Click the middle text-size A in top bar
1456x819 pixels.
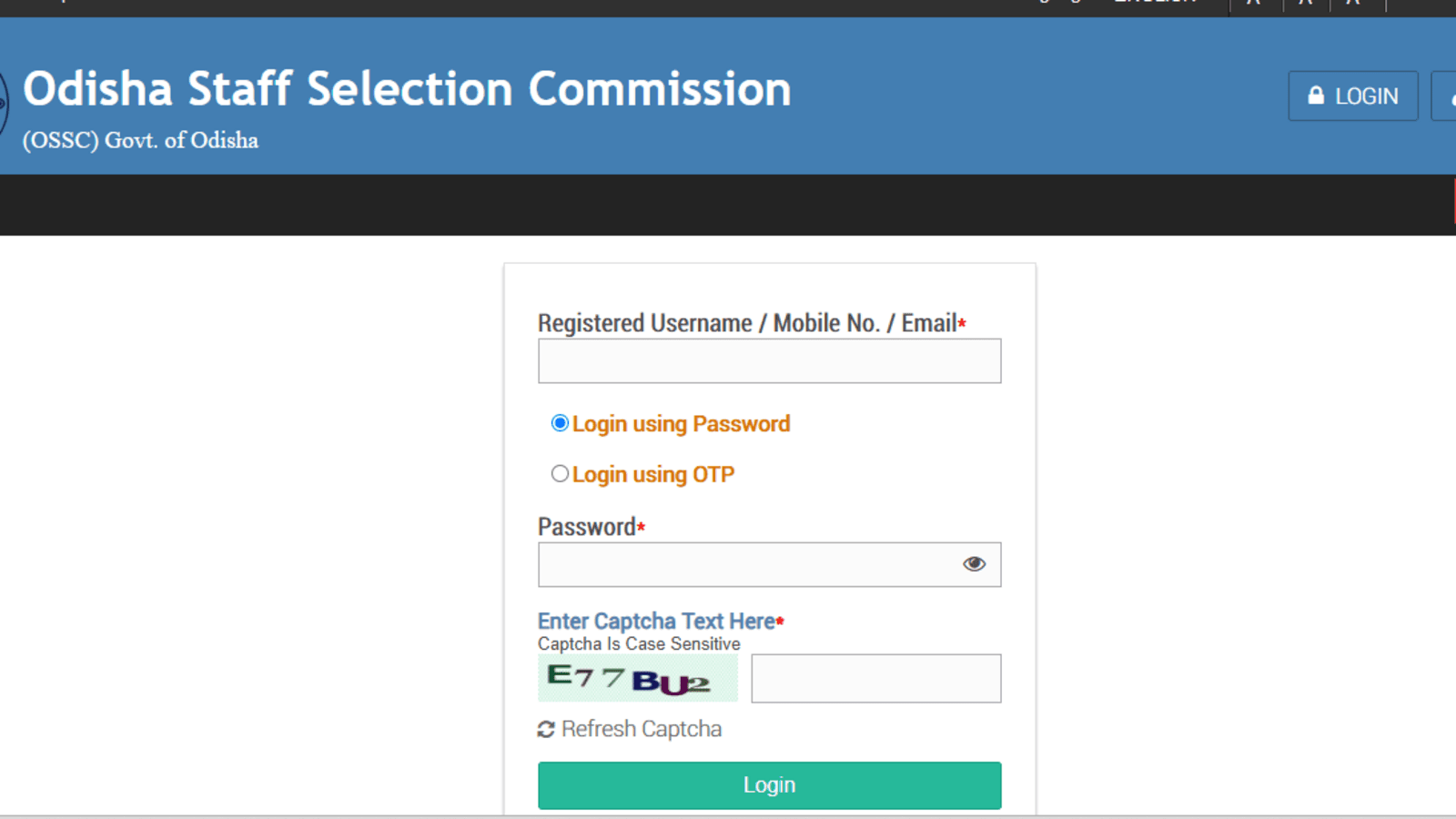1305,4
